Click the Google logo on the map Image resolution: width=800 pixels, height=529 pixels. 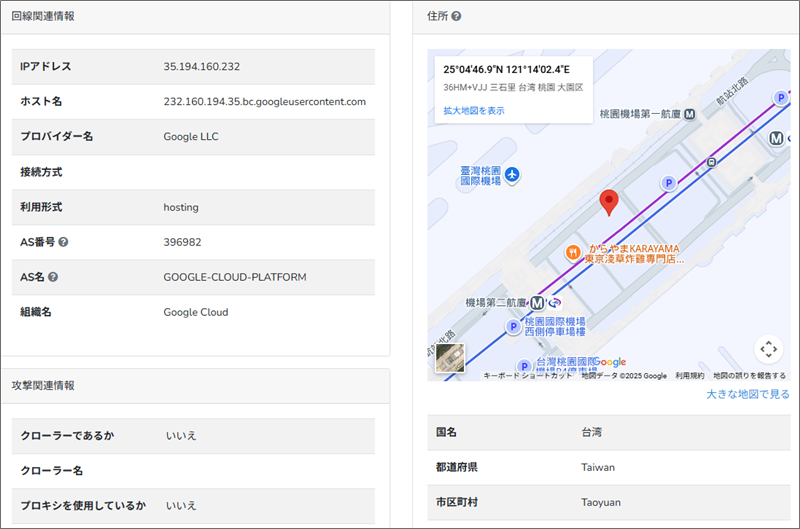coord(606,362)
